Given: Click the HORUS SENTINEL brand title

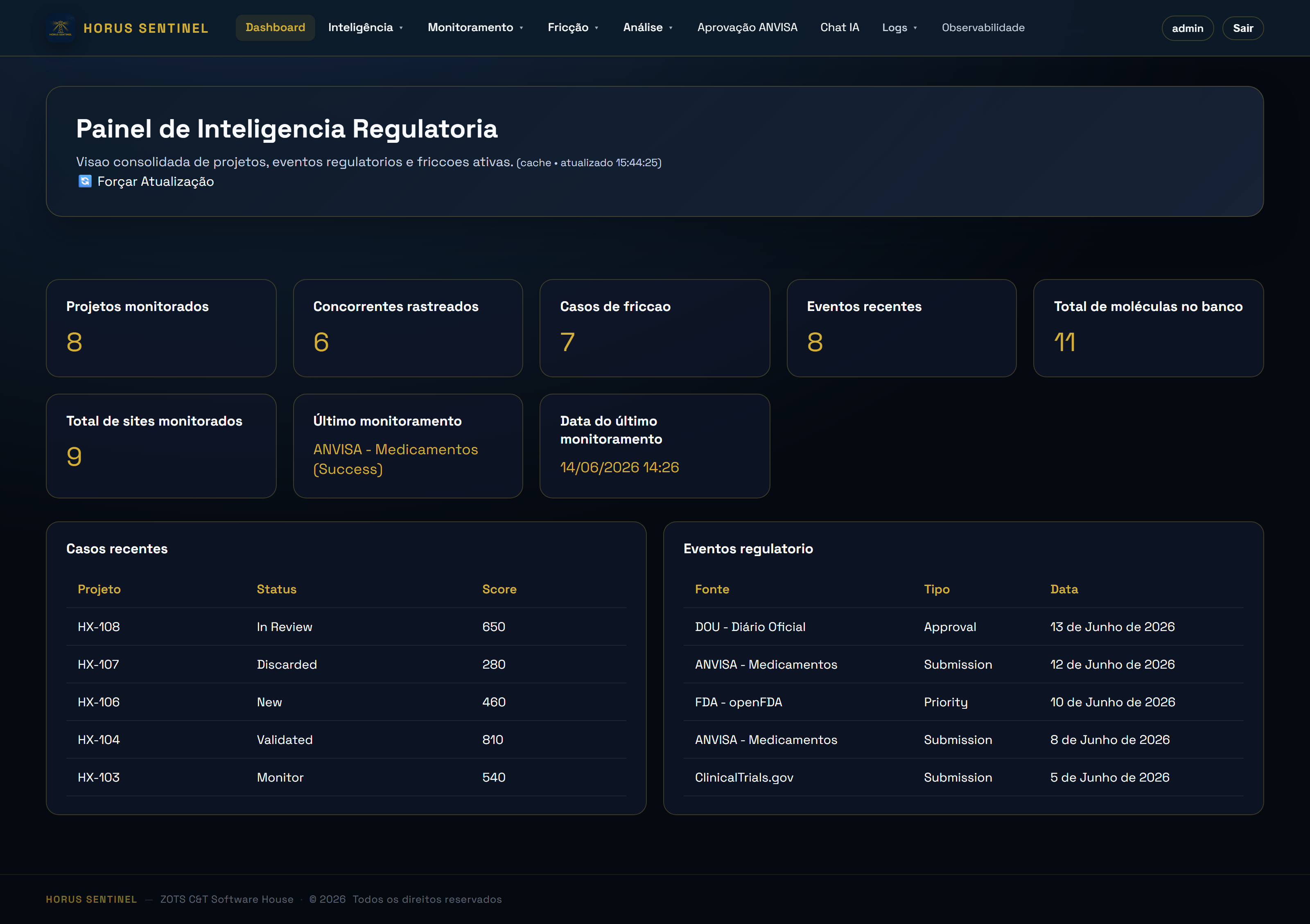Looking at the screenshot, I should (146, 28).
